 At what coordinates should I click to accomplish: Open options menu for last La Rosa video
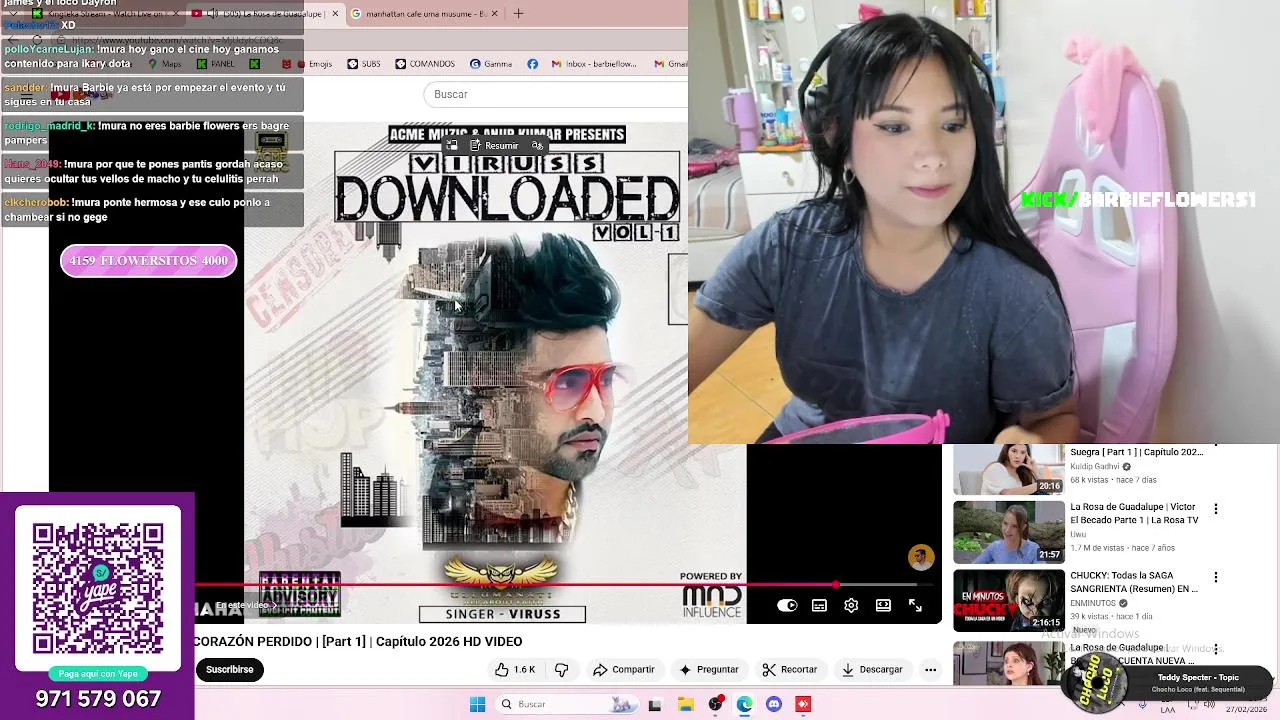pos(1216,649)
